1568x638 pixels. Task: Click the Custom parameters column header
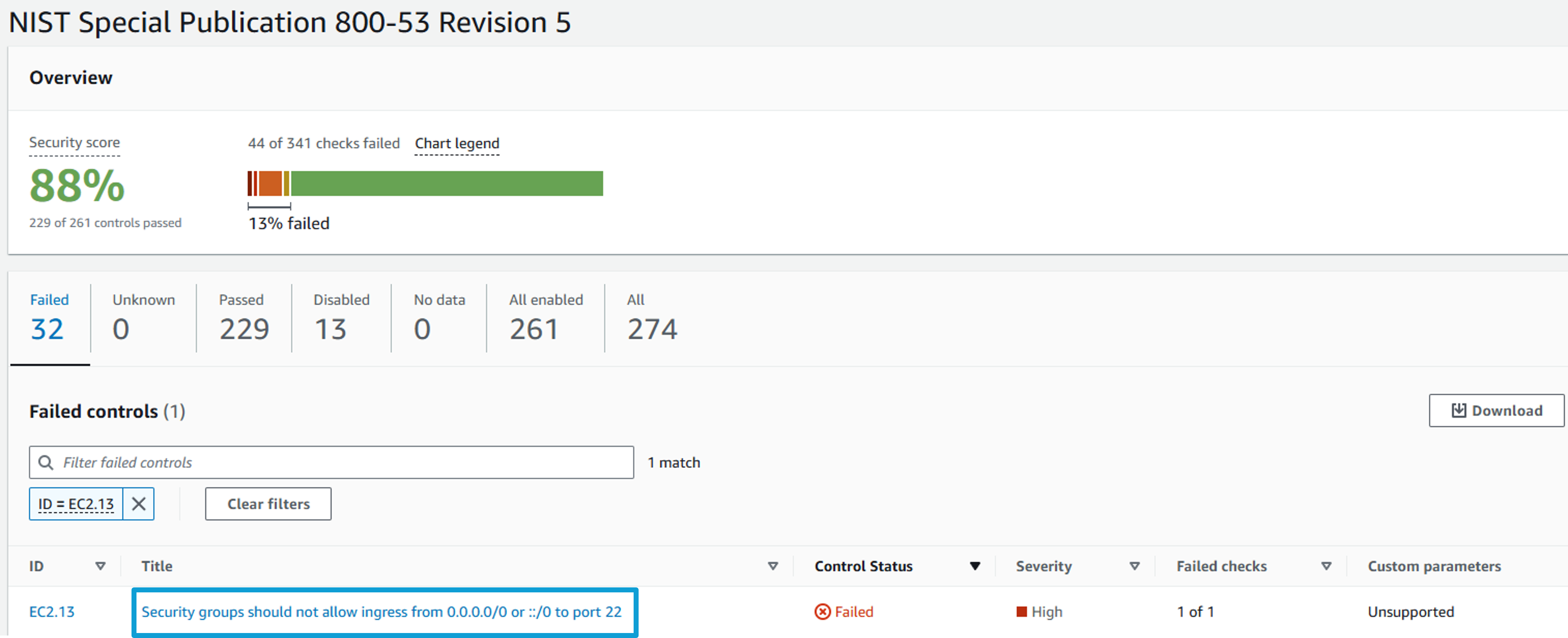point(1434,566)
